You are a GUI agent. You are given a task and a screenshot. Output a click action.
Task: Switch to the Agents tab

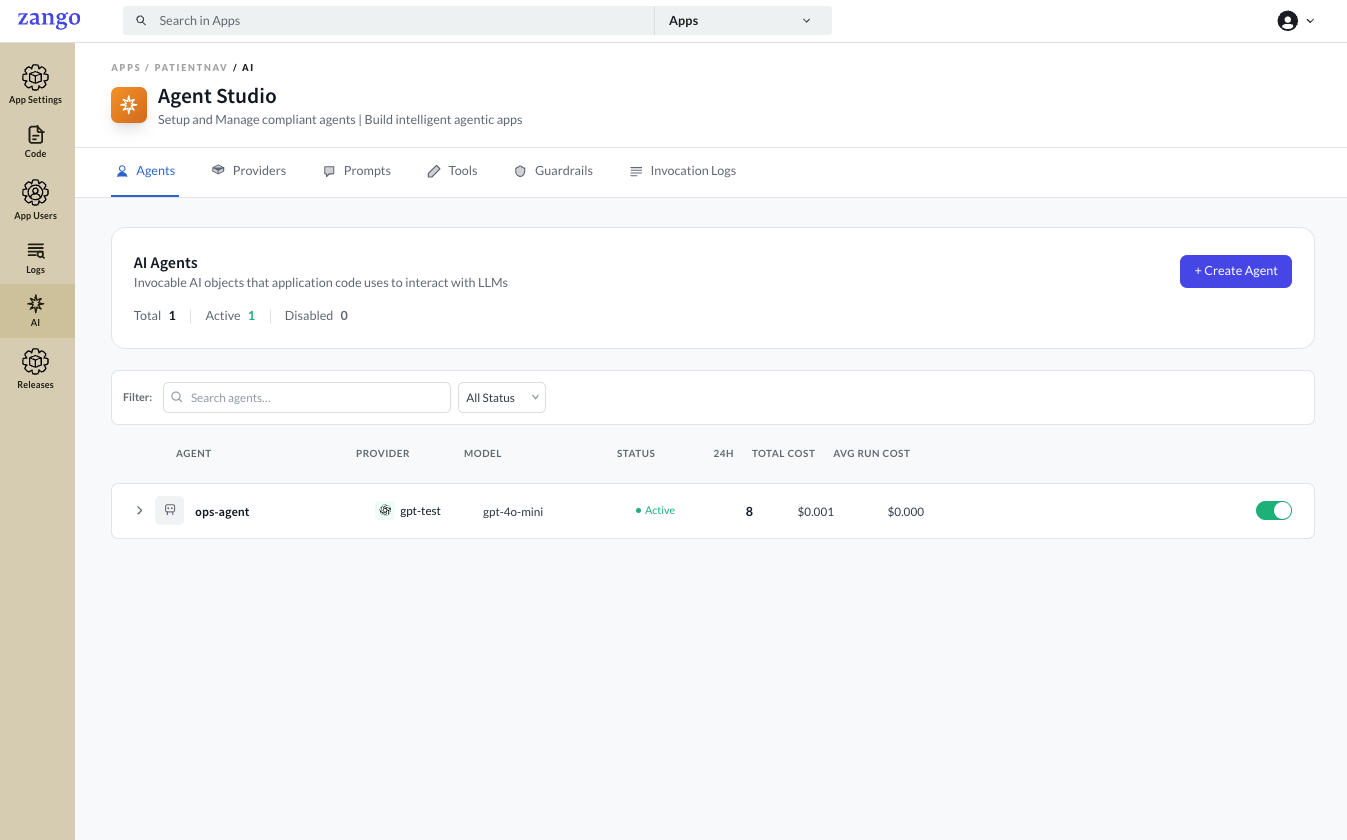pyautogui.click(x=145, y=171)
